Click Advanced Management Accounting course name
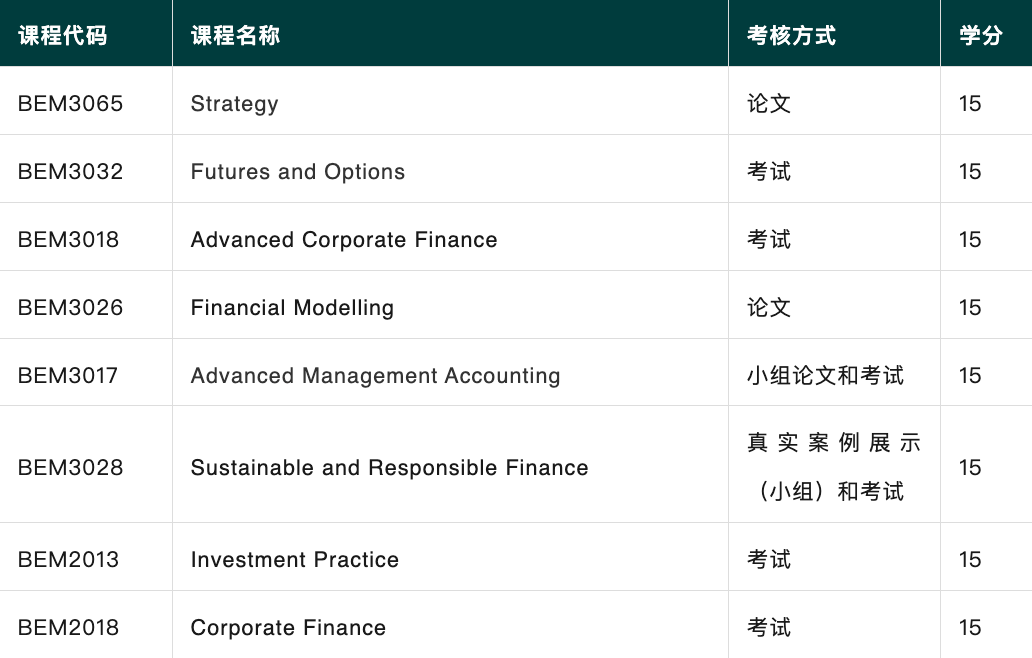This screenshot has width=1032, height=658. 375,375
